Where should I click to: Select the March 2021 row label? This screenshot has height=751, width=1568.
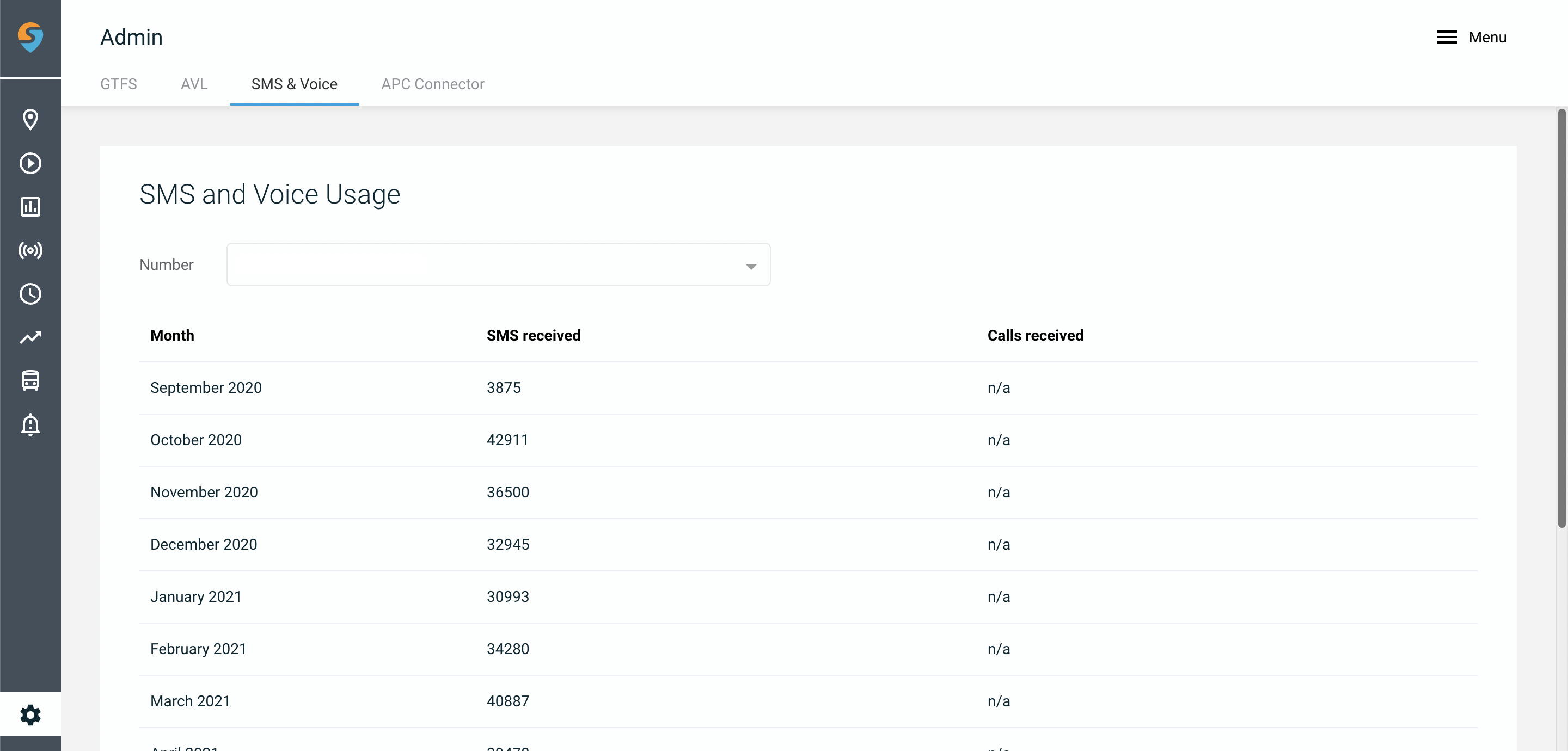coord(190,701)
